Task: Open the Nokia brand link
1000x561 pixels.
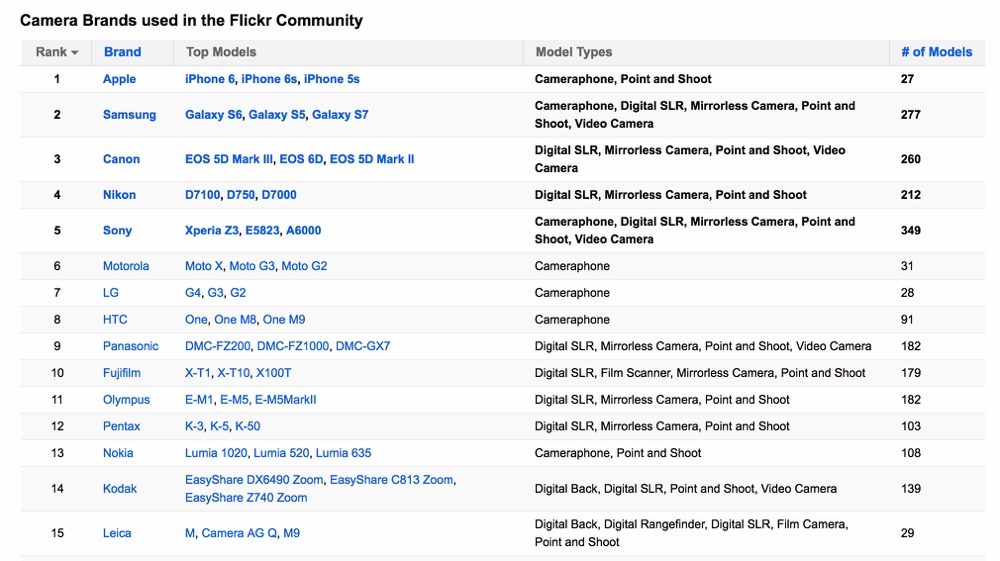Action: pos(118,453)
